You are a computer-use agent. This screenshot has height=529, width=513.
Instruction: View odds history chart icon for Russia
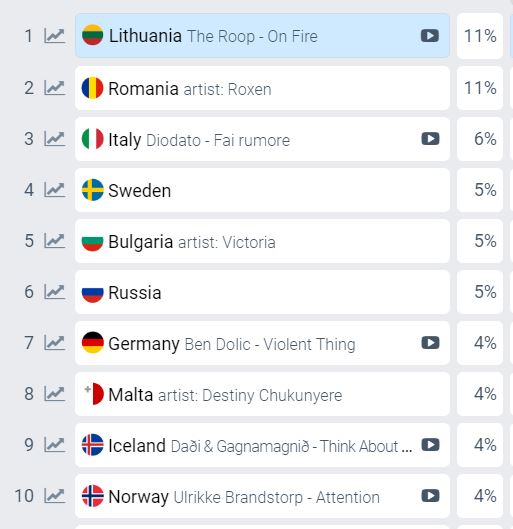[54, 292]
